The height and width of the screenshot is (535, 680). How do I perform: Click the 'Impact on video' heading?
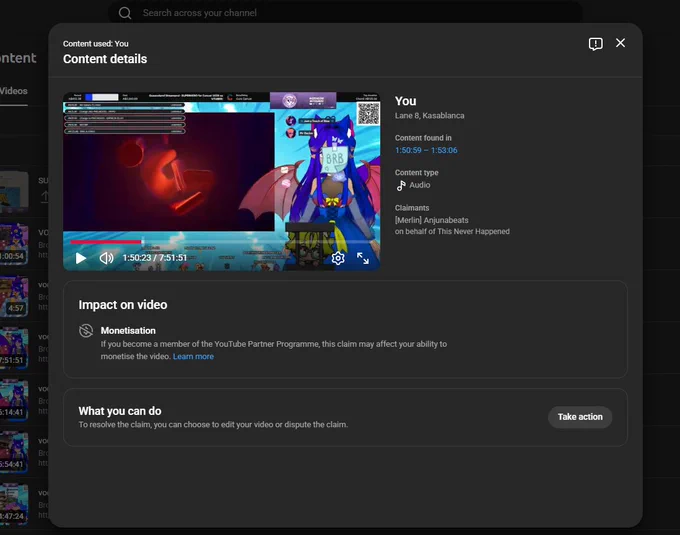click(123, 305)
